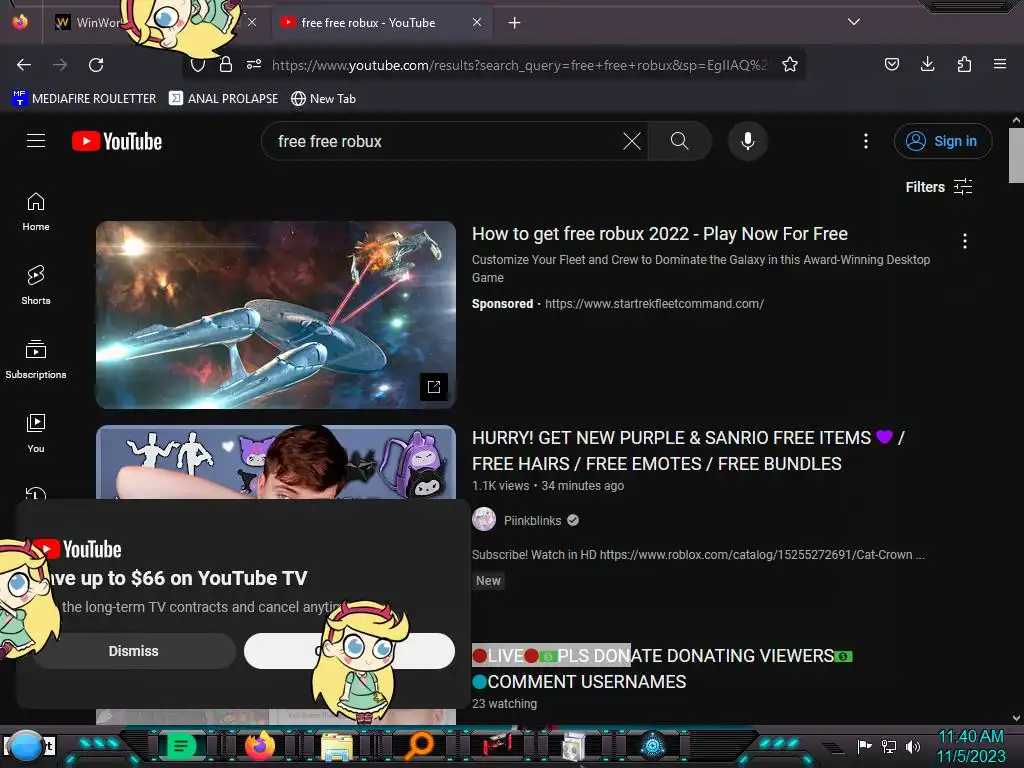1024x768 pixels.
Task: Go to YouTube home via logo
Action: point(117,141)
